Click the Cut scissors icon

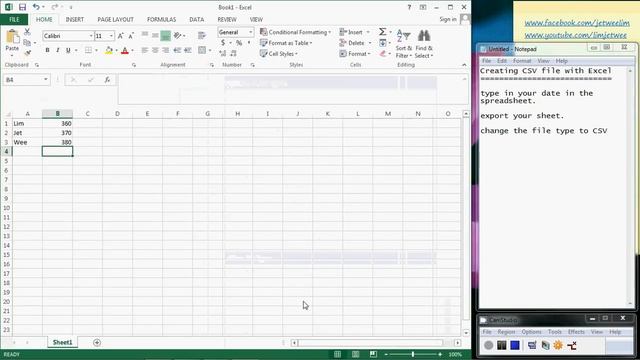point(27,32)
